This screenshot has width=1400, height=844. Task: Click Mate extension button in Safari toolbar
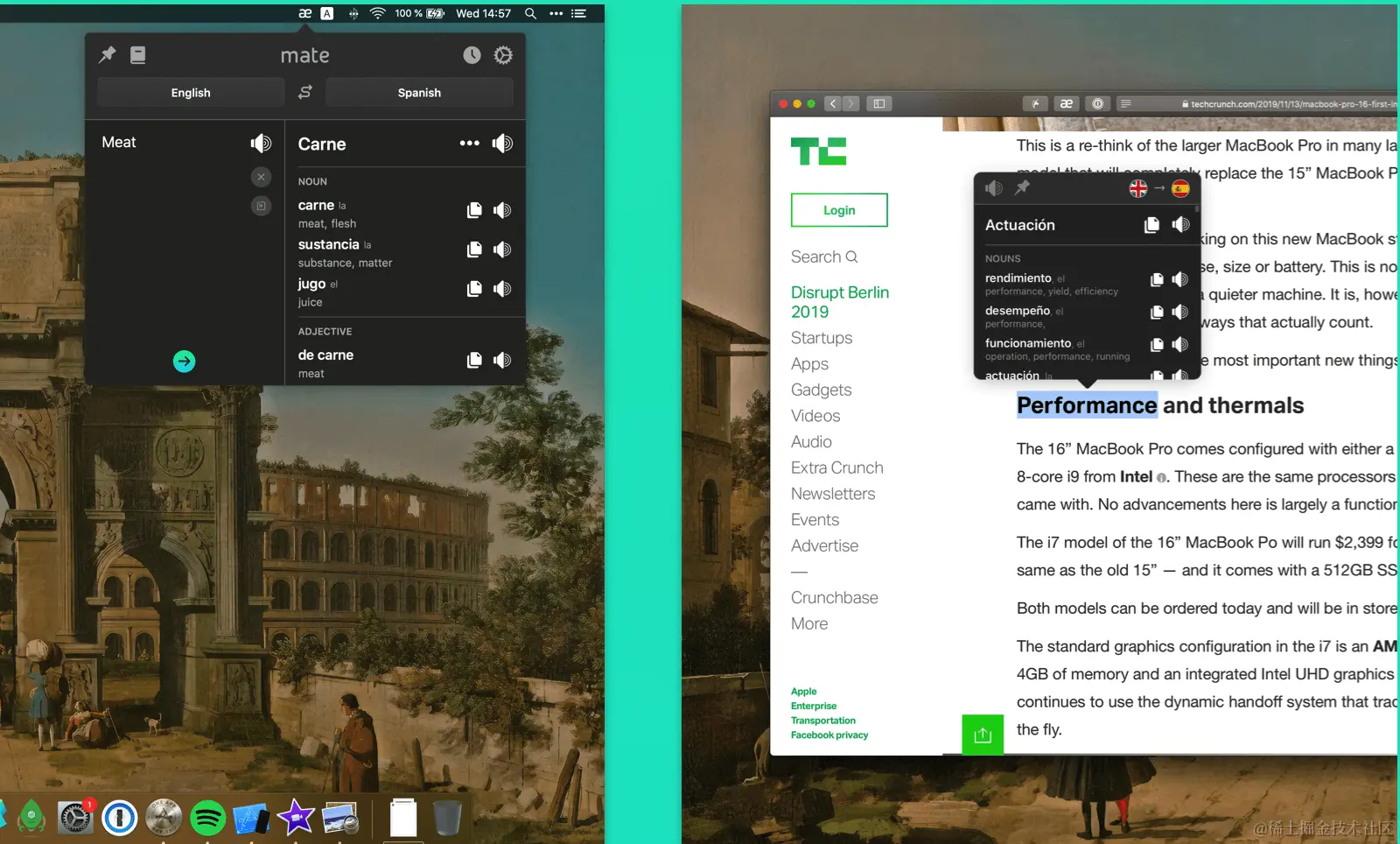[1067, 103]
